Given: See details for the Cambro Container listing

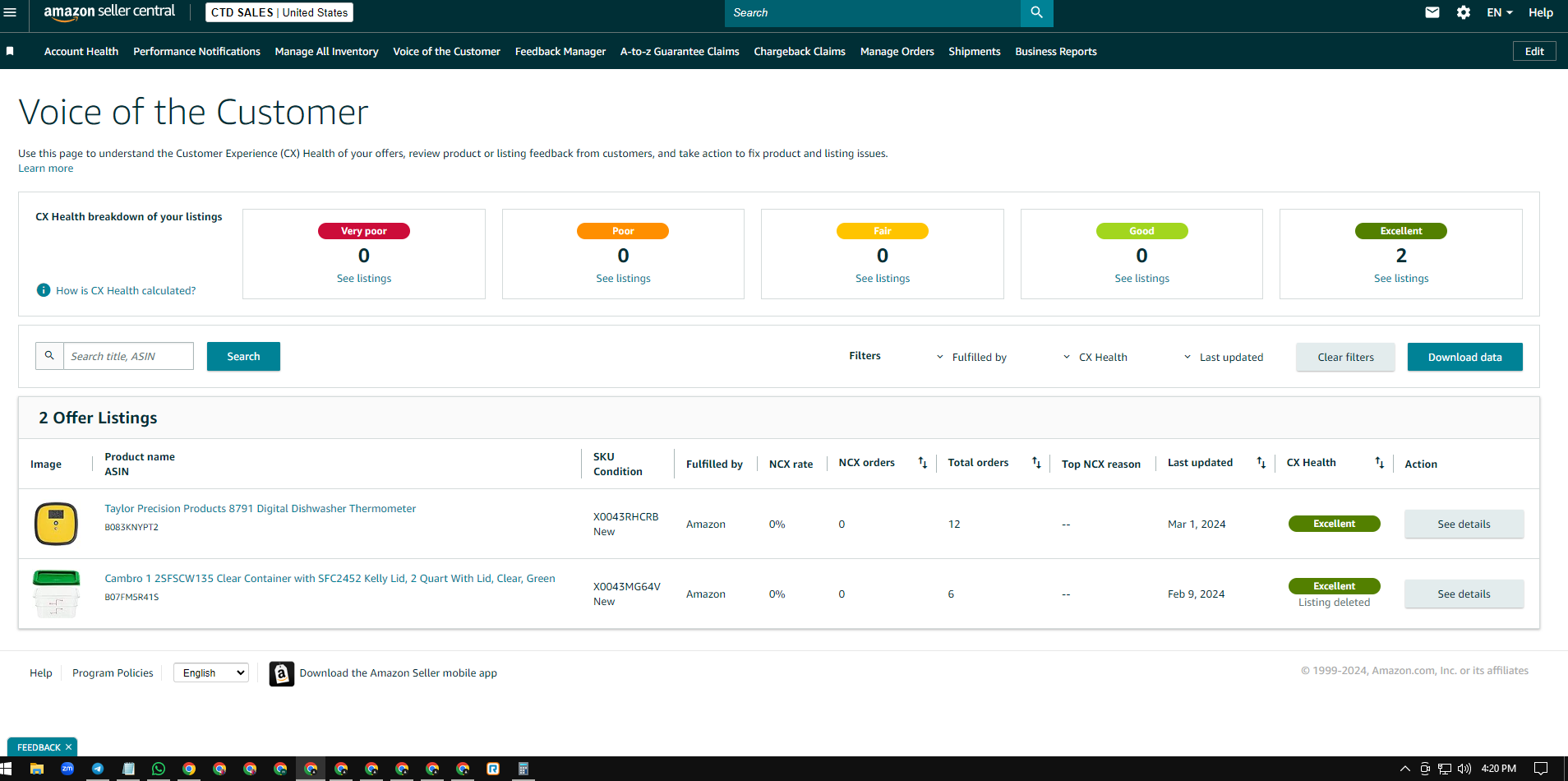Looking at the screenshot, I should click(x=1464, y=594).
